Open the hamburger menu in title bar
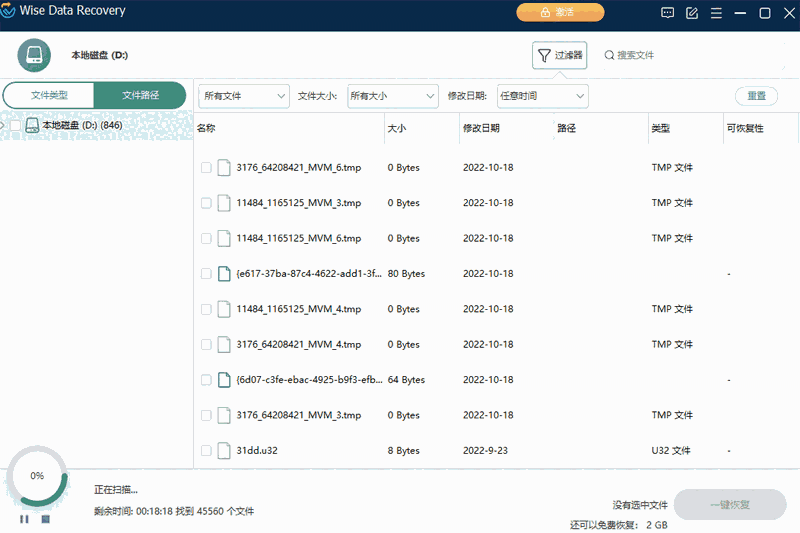Image resolution: width=800 pixels, height=533 pixels. click(x=716, y=13)
